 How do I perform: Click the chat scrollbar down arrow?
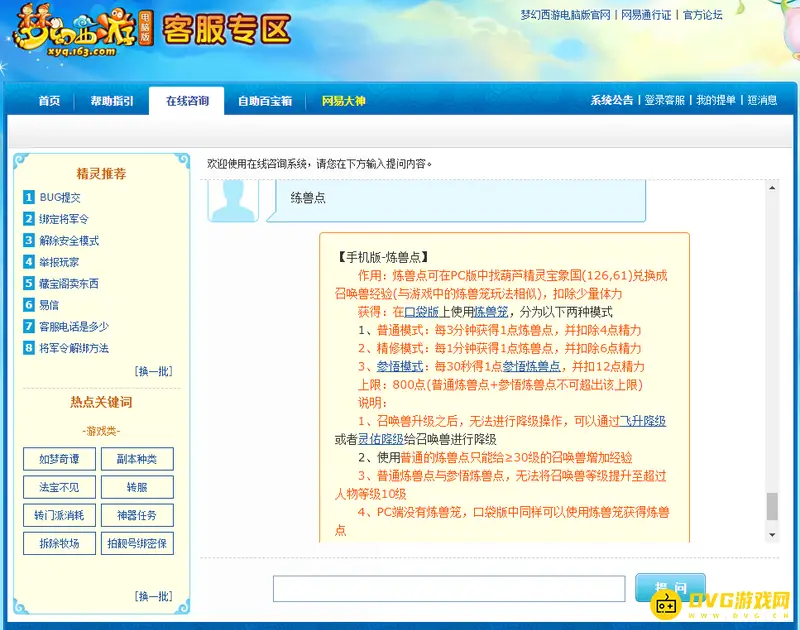(772, 535)
